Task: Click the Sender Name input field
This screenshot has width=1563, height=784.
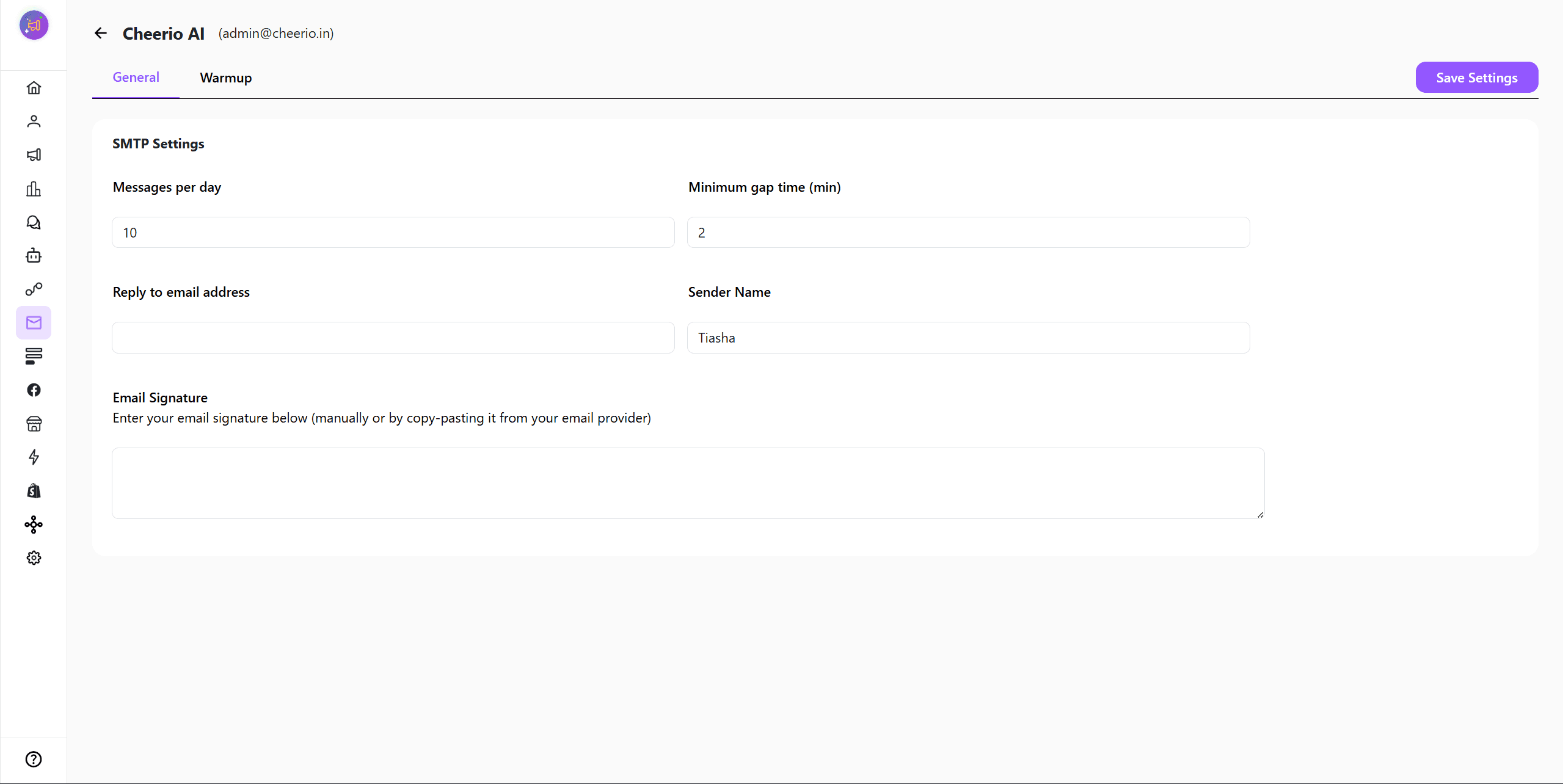Action: (x=967, y=338)
